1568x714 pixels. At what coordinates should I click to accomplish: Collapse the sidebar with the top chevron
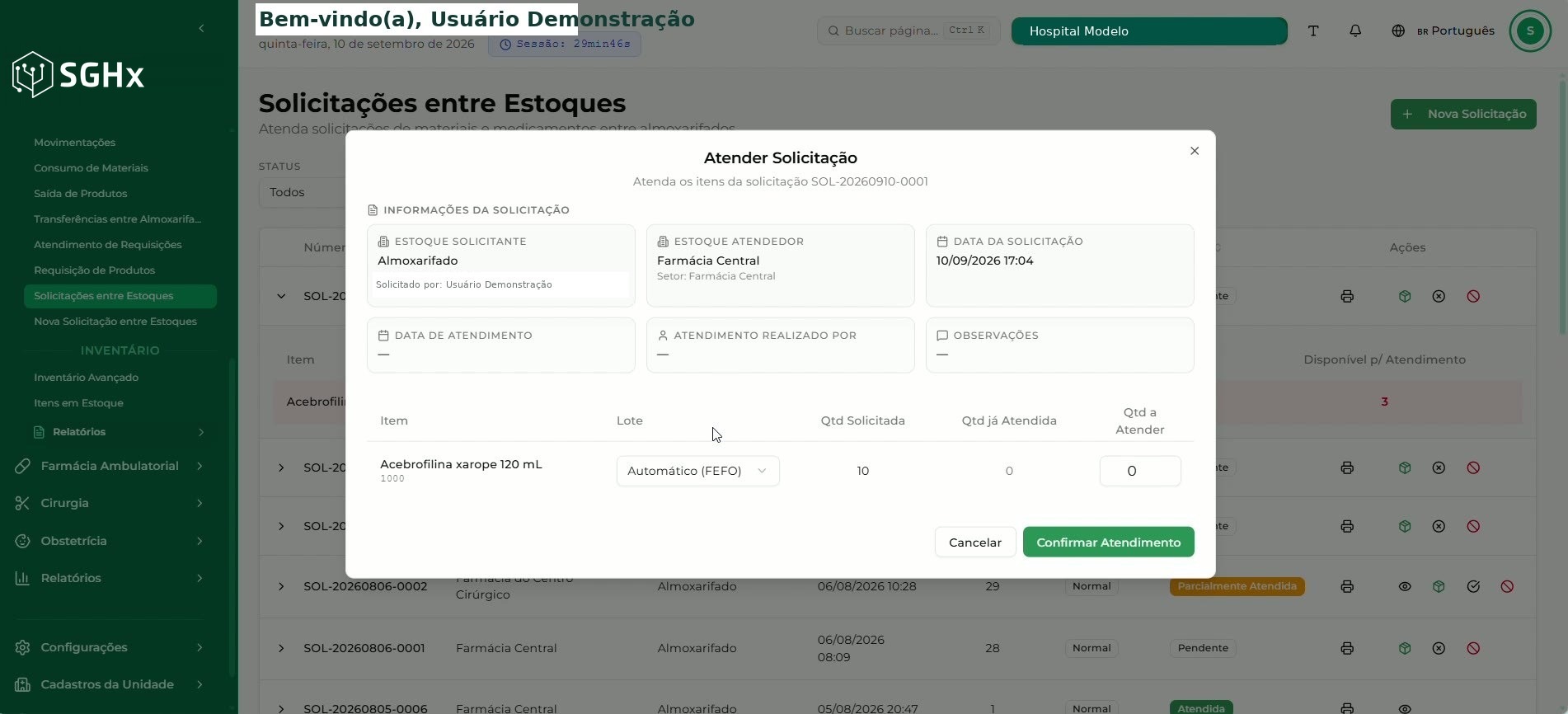(x=201, y=29)
